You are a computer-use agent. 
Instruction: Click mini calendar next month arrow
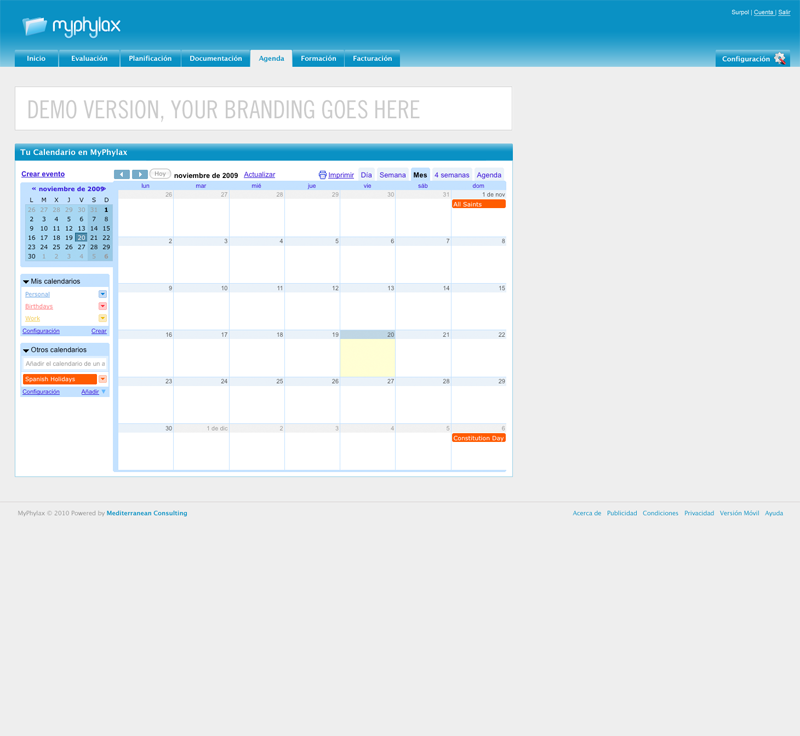(x=104, y=188)
